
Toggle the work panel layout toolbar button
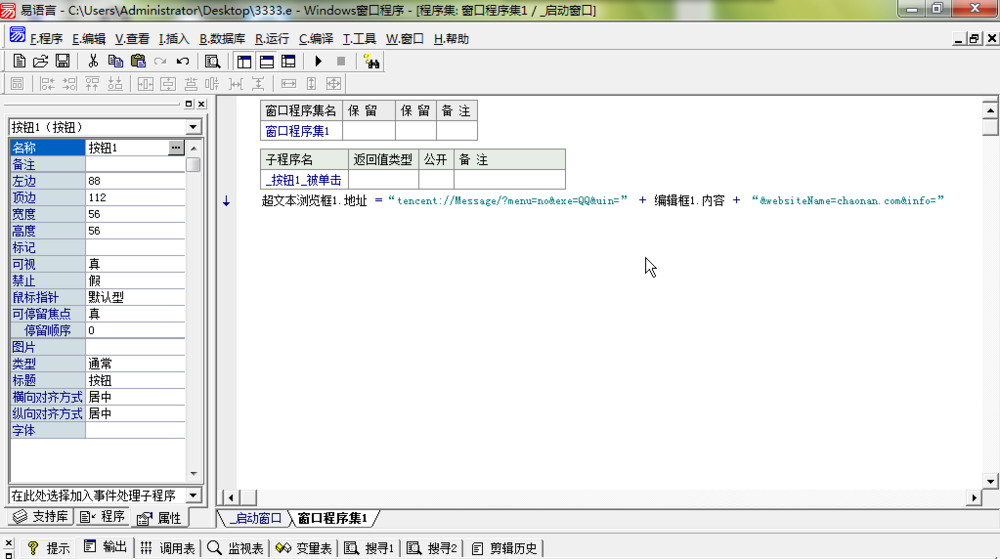pyautogui.click(x=245, y=61)
